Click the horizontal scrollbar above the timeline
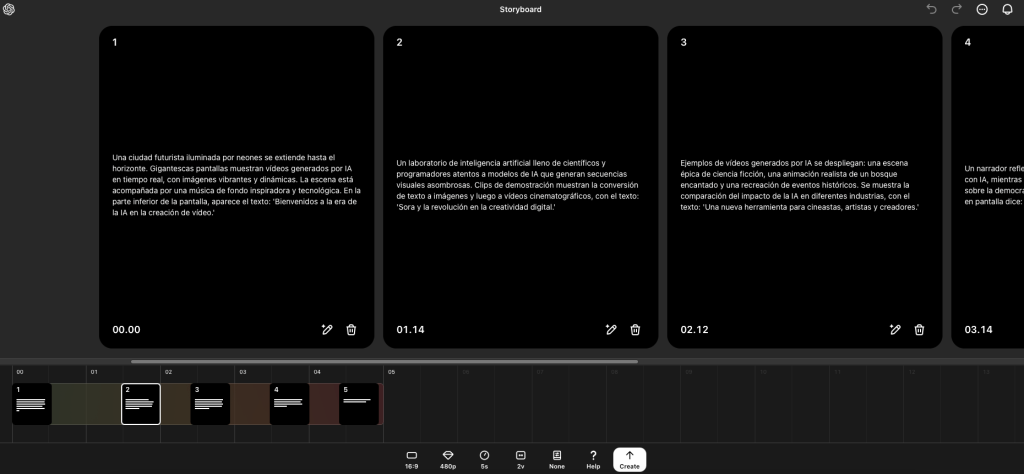Image resolution: width=1024 pixels, height=474 pixels. (384, 361)
